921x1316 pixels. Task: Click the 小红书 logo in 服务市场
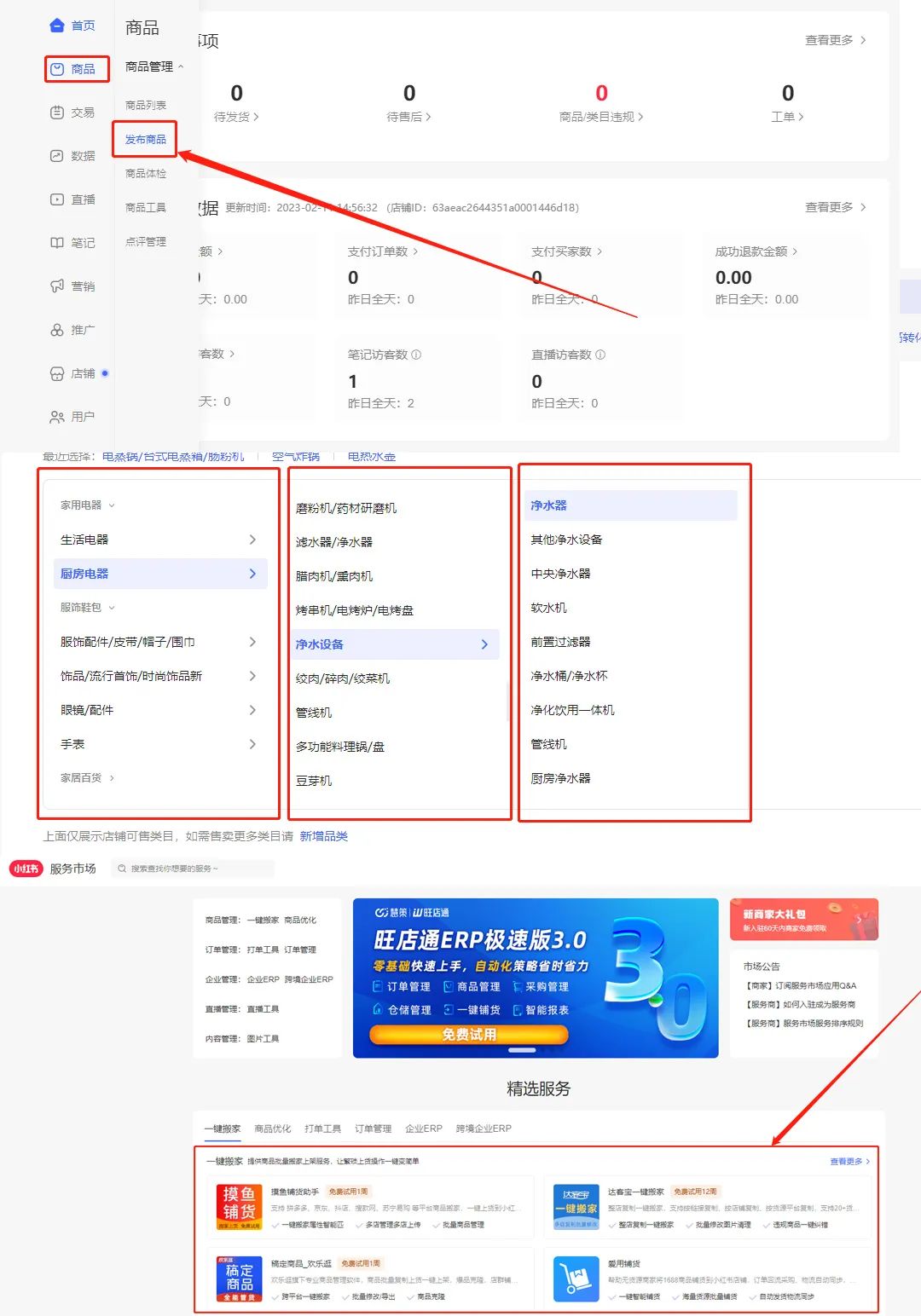(x=26, y=869)
